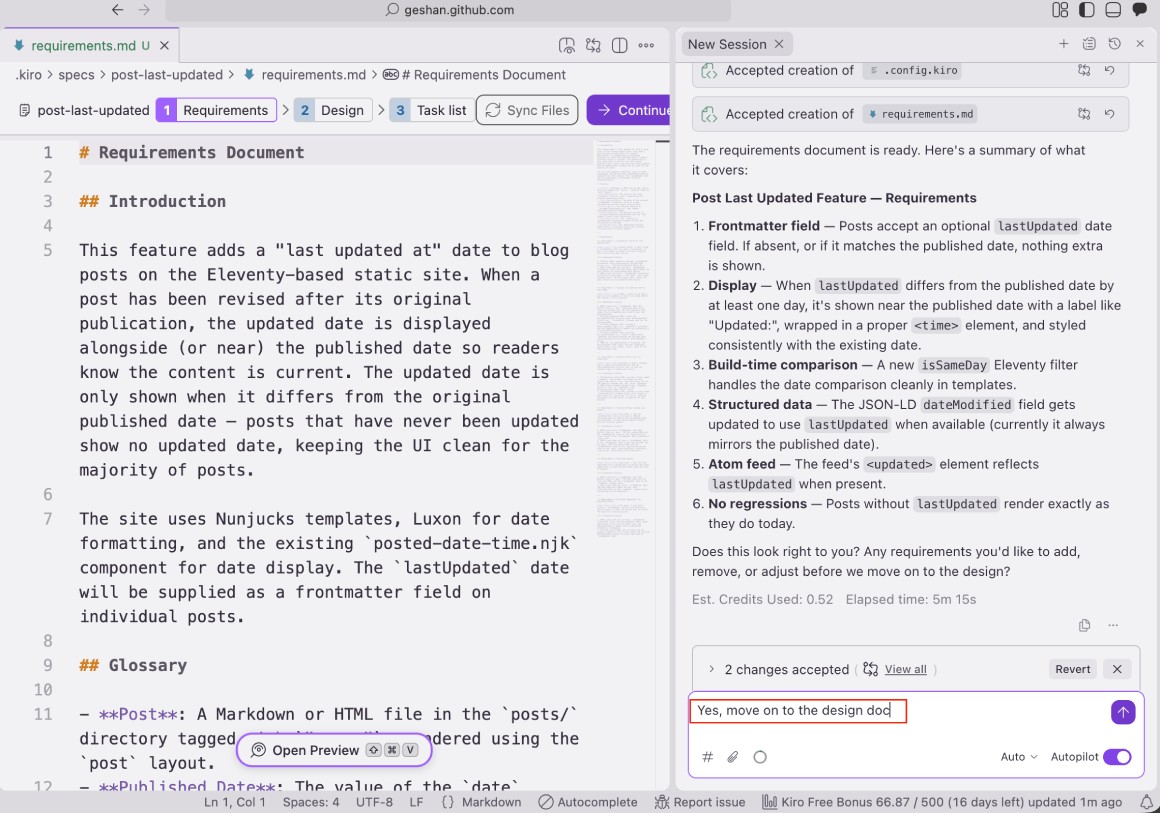This screenshot has height=813, width=1160.
Task: Click the specs breadcrumb
Action: tap(76, 75)
